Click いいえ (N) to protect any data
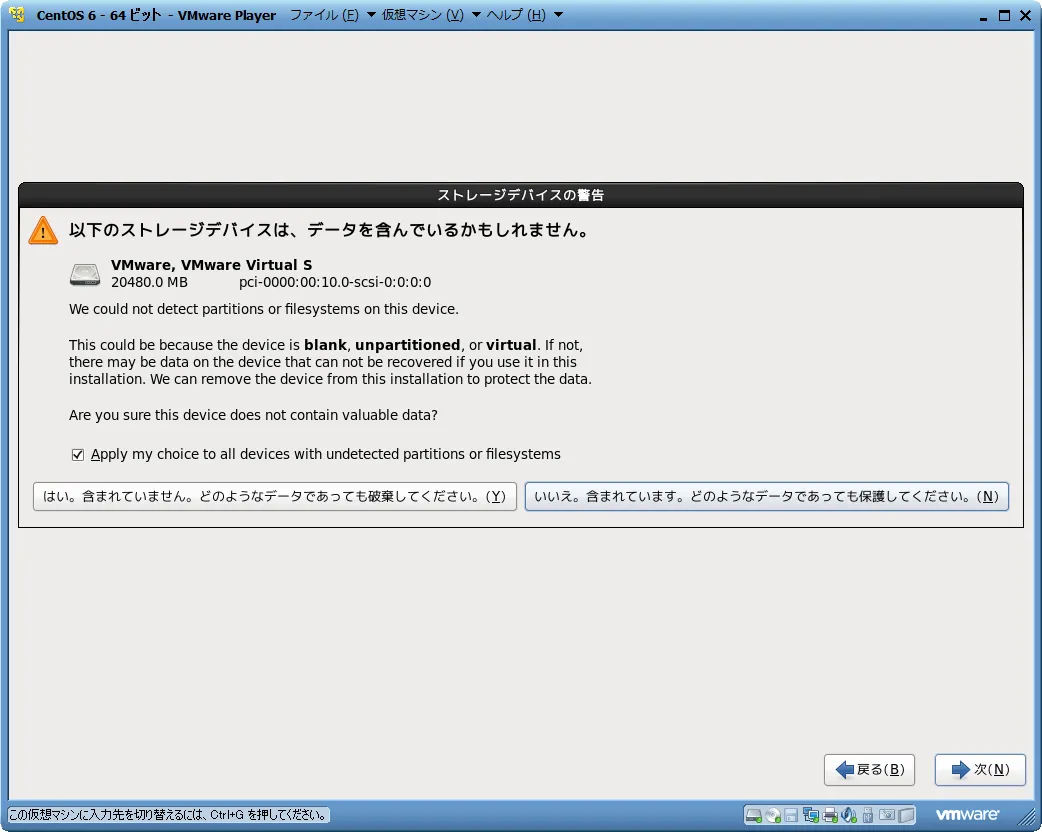1042x832 pixels. click(766, 497)
